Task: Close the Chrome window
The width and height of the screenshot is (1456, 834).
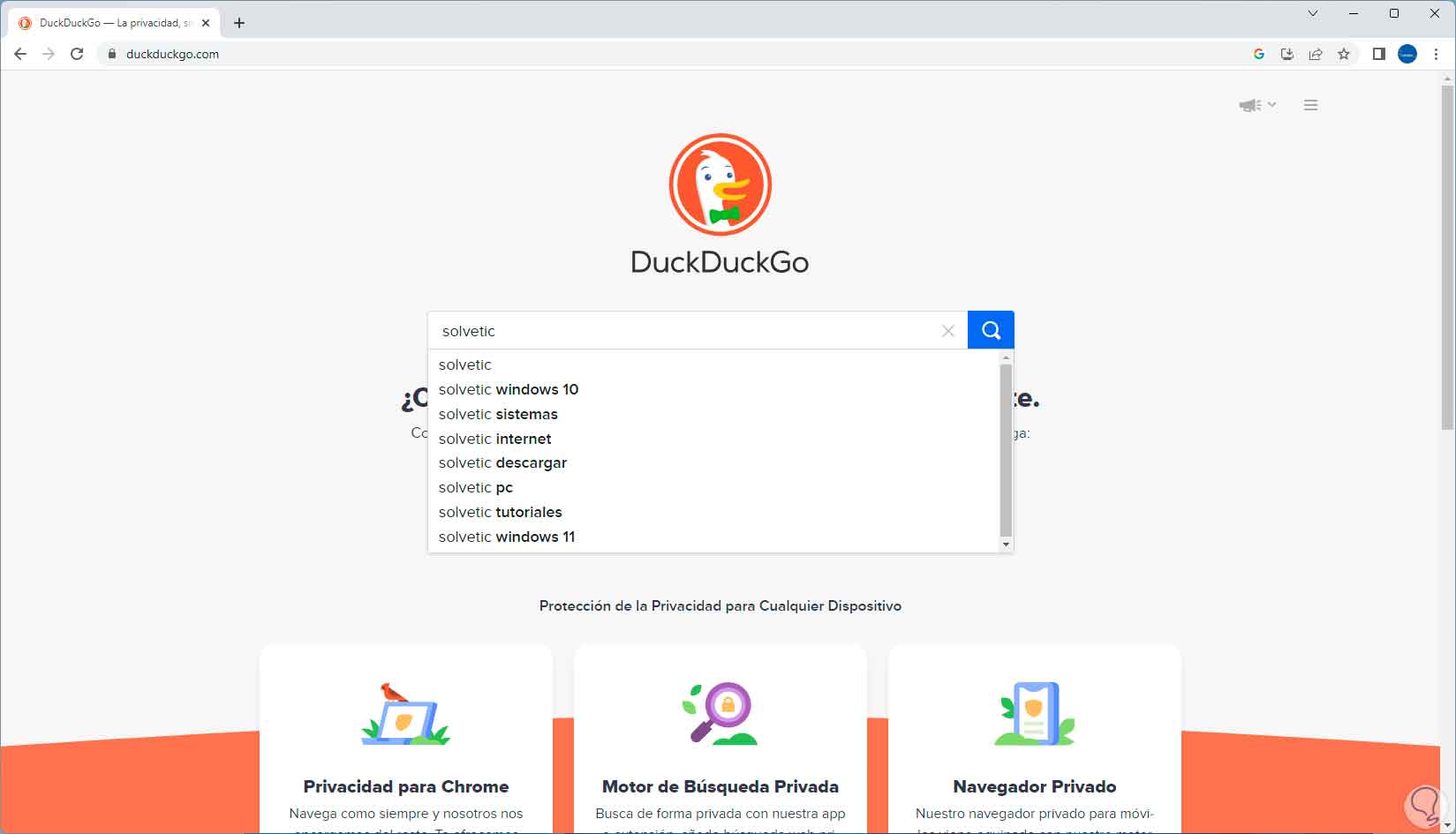Action: (x=1435, y=13)
